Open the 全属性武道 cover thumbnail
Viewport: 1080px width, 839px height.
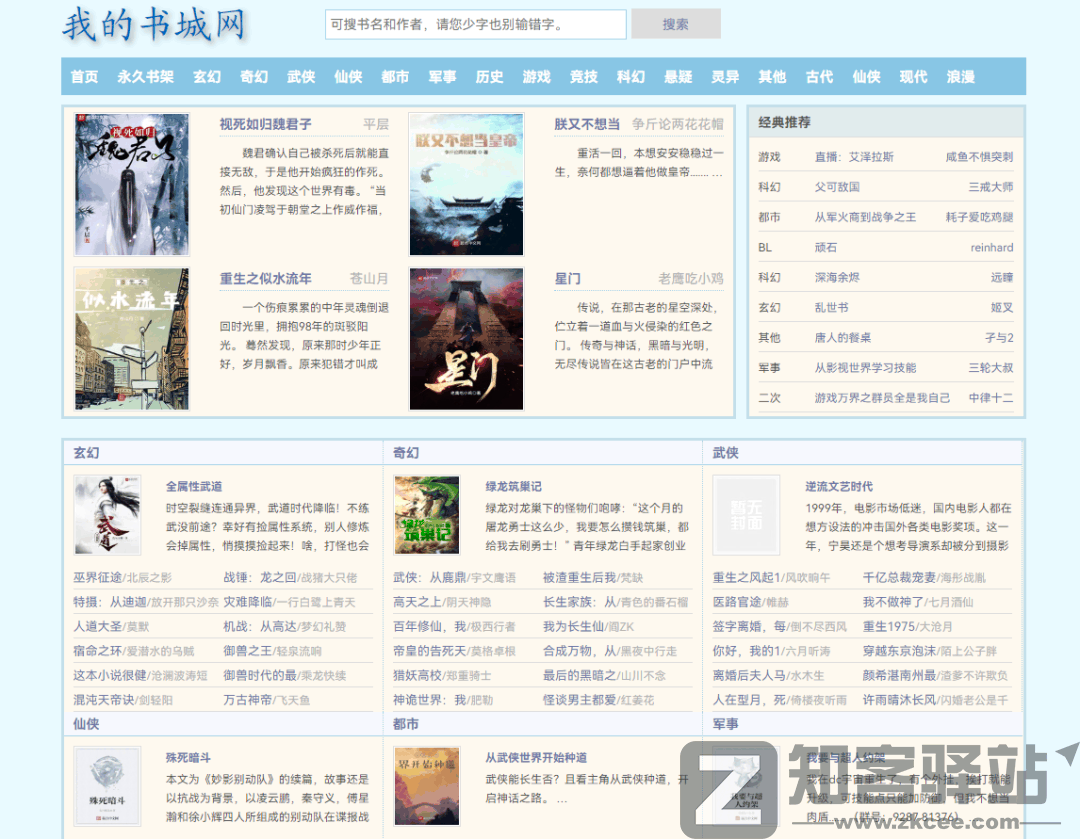coord(107,515)
